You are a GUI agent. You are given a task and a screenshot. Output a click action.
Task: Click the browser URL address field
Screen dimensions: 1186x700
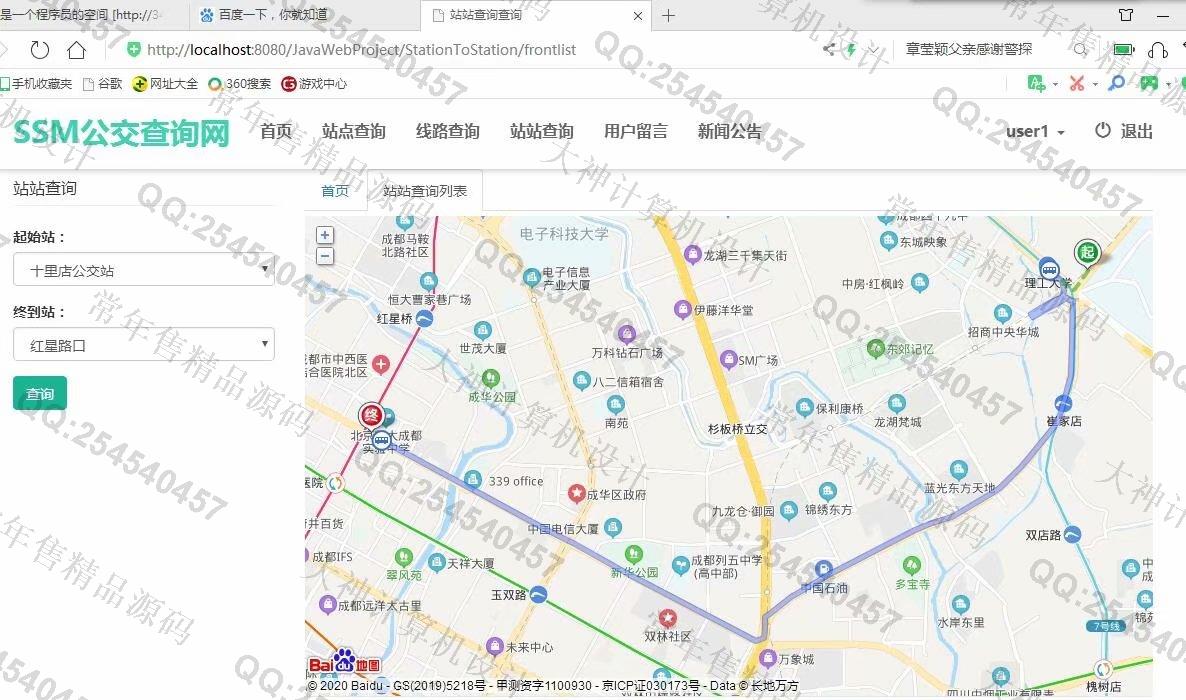(x=362, y=50)
